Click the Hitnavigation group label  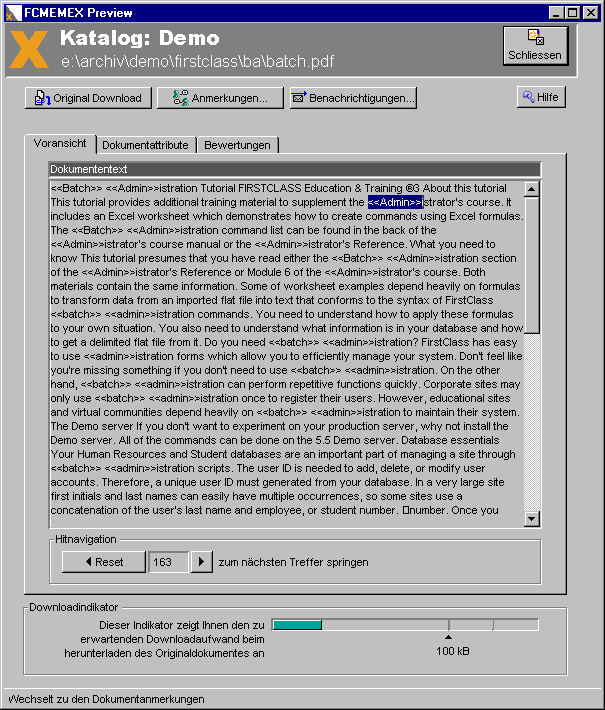coord(86,539)
